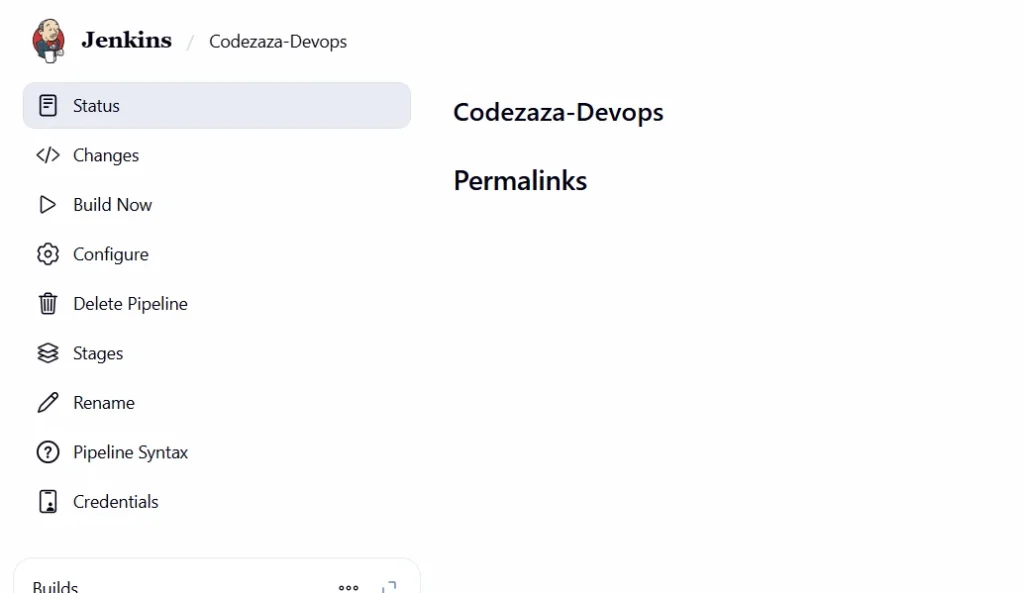1024x593 pixels.
Task: Click the Stages layers icon
Action: [x=48, y=353]
